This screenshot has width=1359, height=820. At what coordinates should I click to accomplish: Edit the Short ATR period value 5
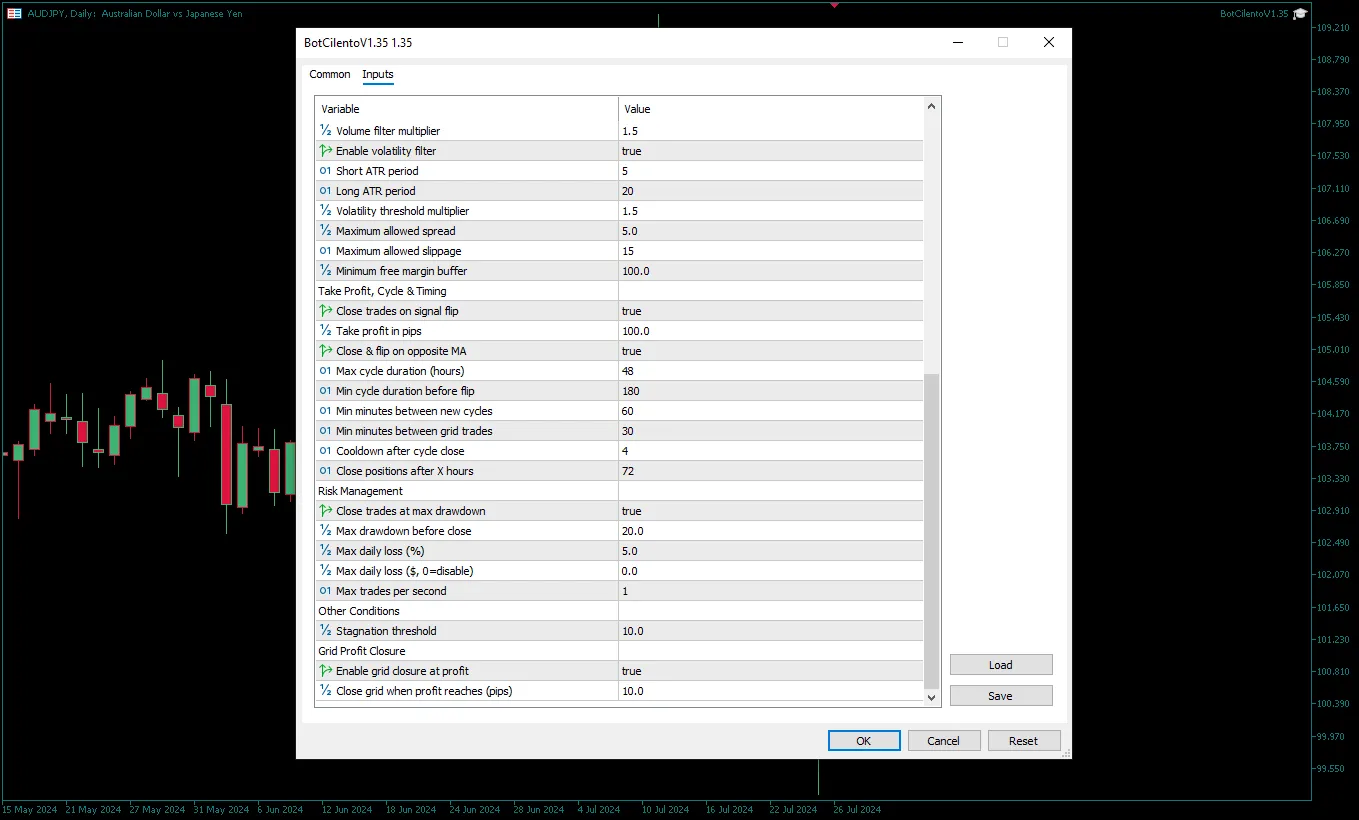(x=771, y=171)
